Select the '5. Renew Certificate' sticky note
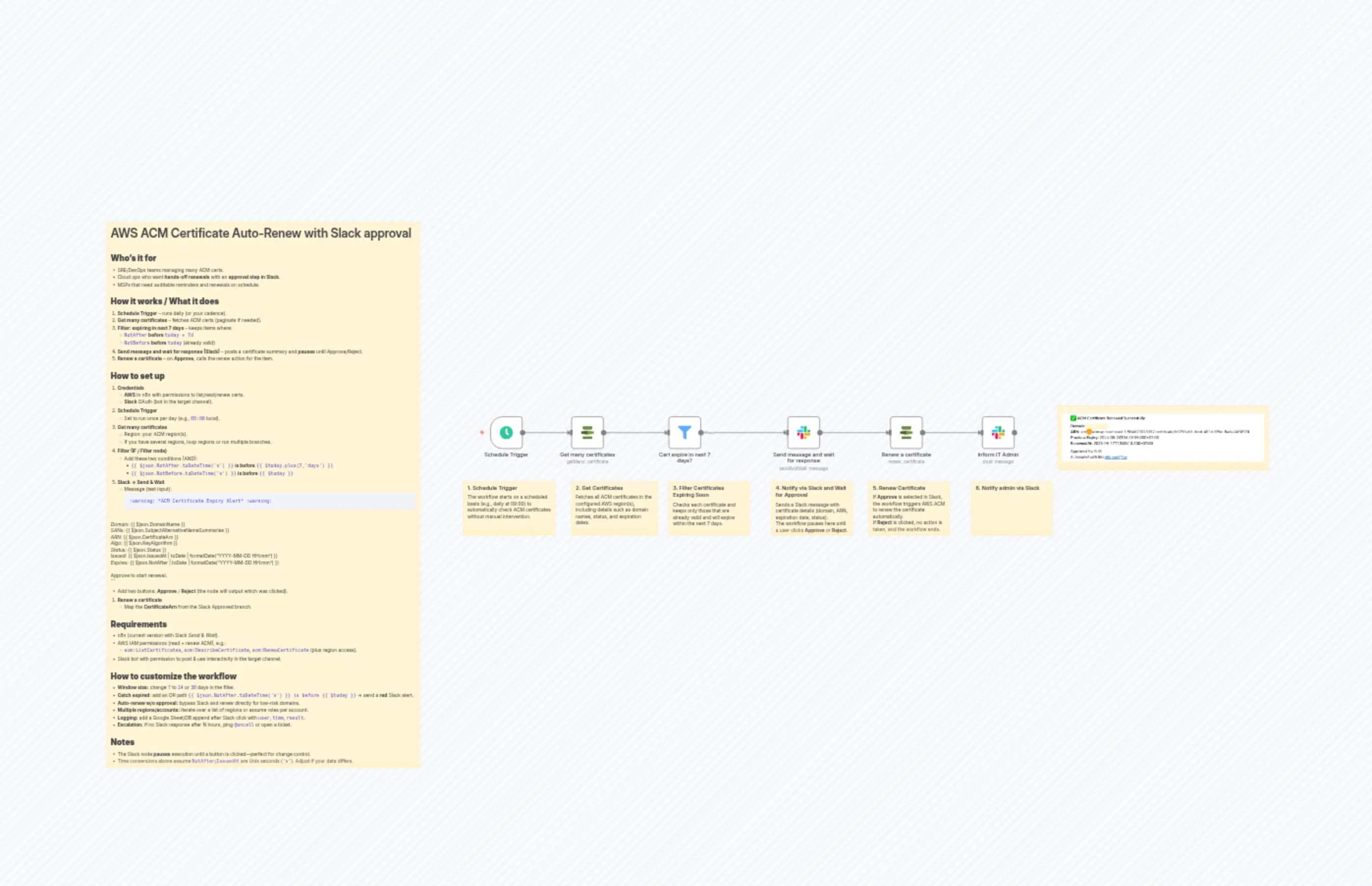 [909, 508]
